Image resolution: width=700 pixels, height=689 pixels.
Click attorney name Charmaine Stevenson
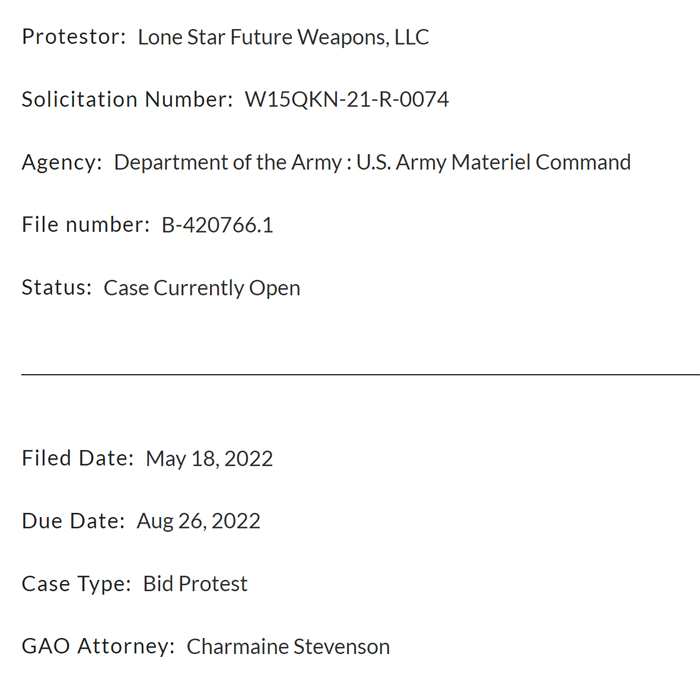click(288, 647)
